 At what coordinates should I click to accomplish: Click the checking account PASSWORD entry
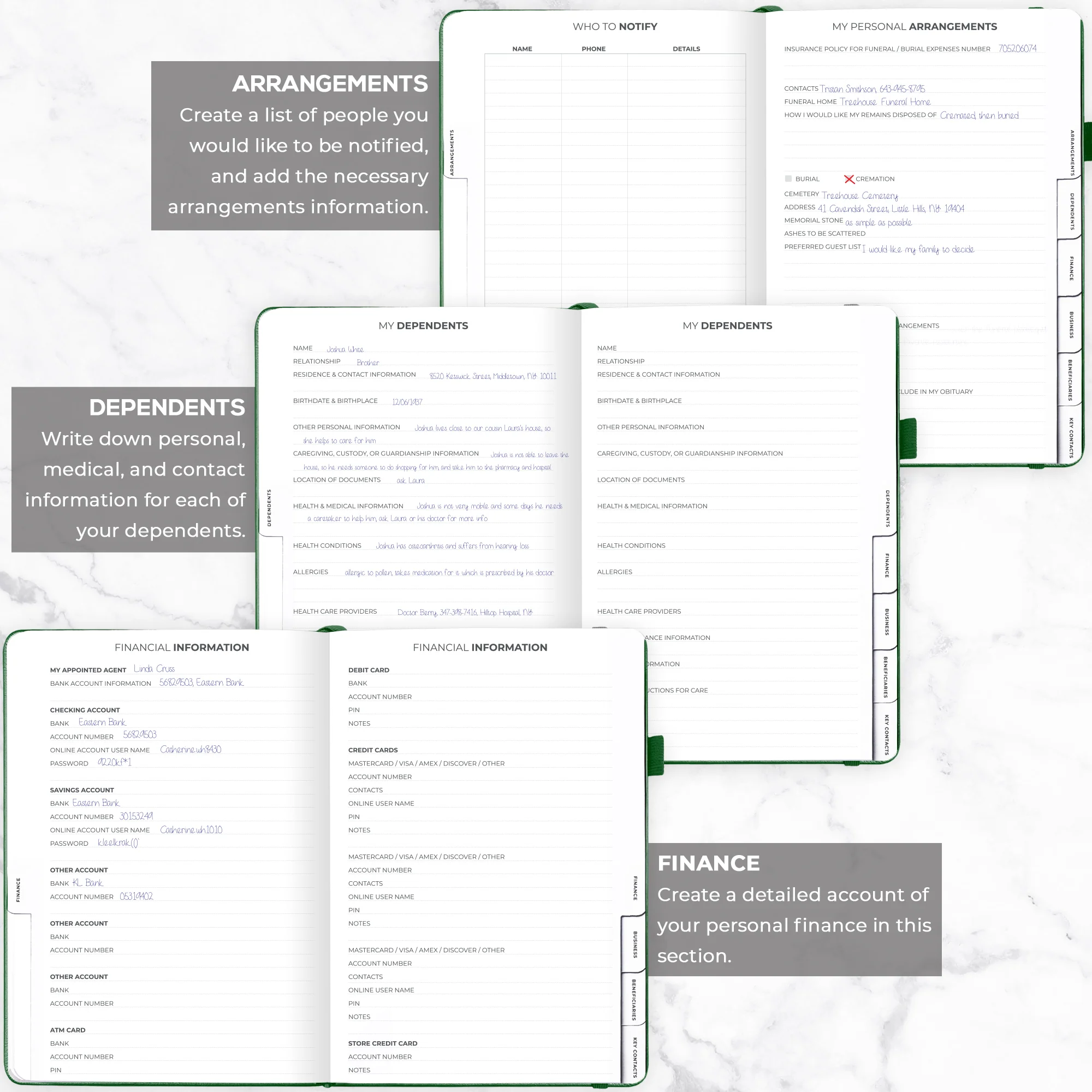[x=114, y=762]
